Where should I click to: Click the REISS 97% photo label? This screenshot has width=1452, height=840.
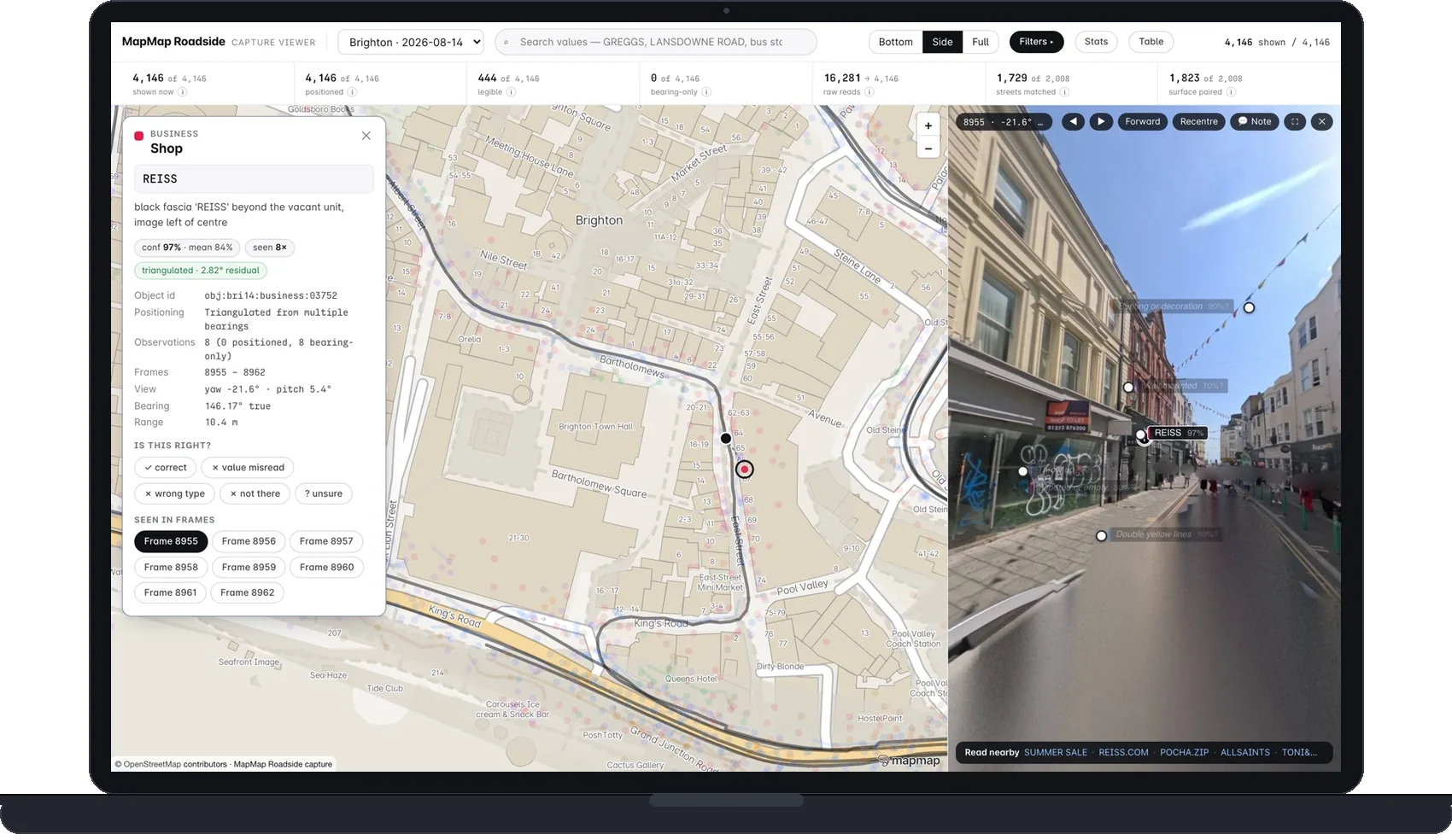point(1178,433)
